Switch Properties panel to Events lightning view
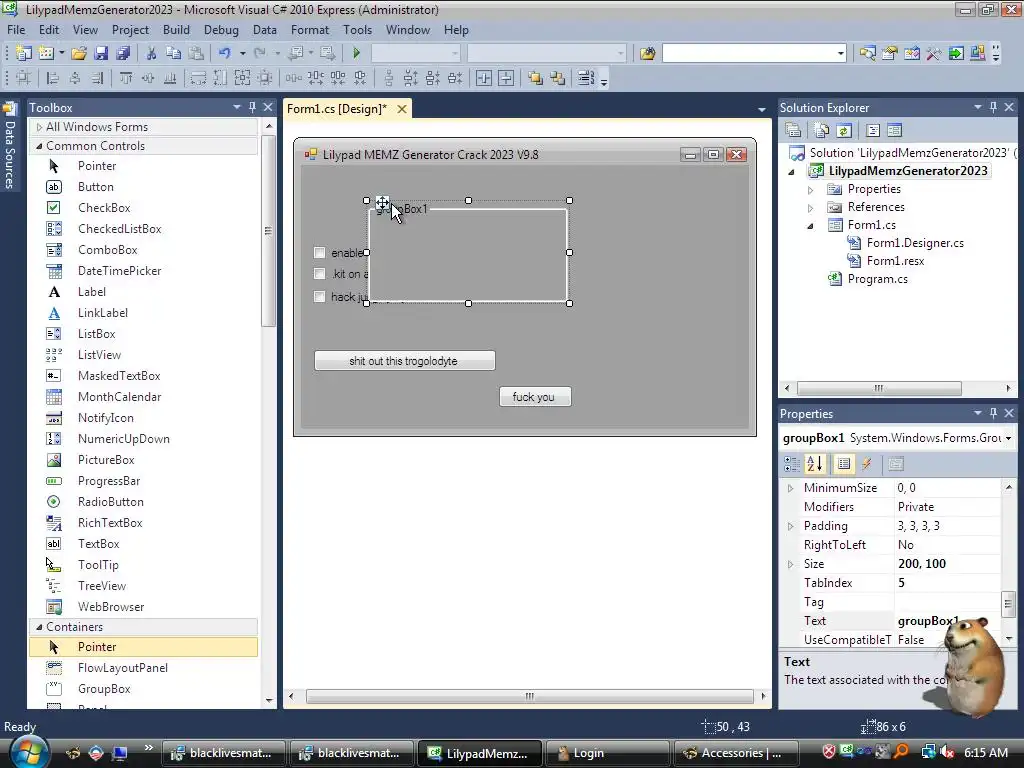 point(867,464)
